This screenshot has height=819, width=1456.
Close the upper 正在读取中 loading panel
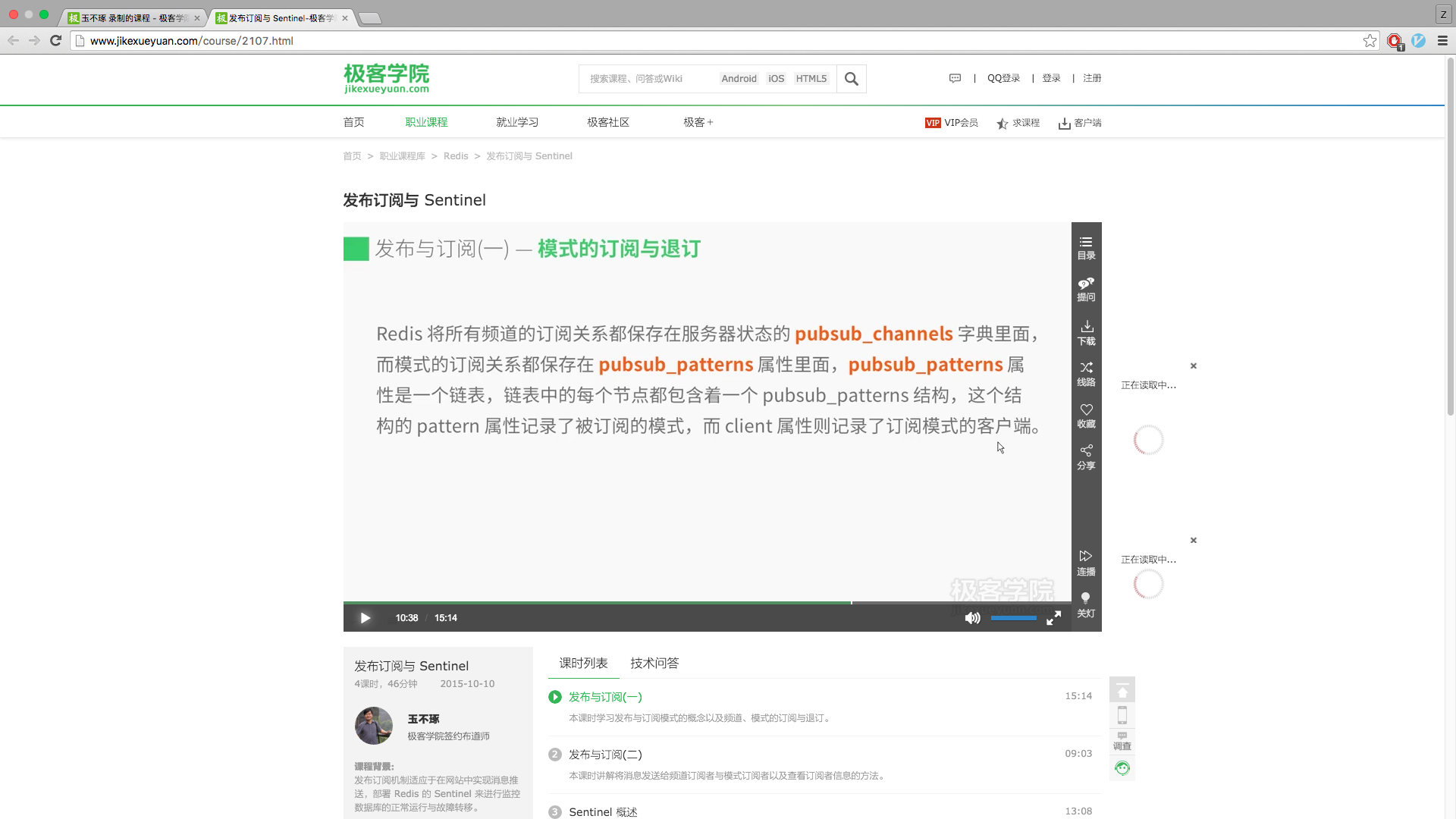coord(1193,366)
